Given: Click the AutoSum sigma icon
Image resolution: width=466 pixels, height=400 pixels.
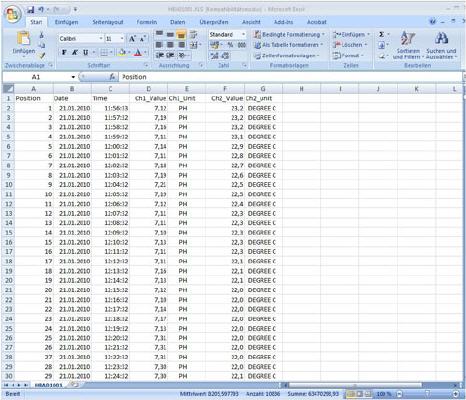Looking at the screenshot, I should [x=382, y=34].
